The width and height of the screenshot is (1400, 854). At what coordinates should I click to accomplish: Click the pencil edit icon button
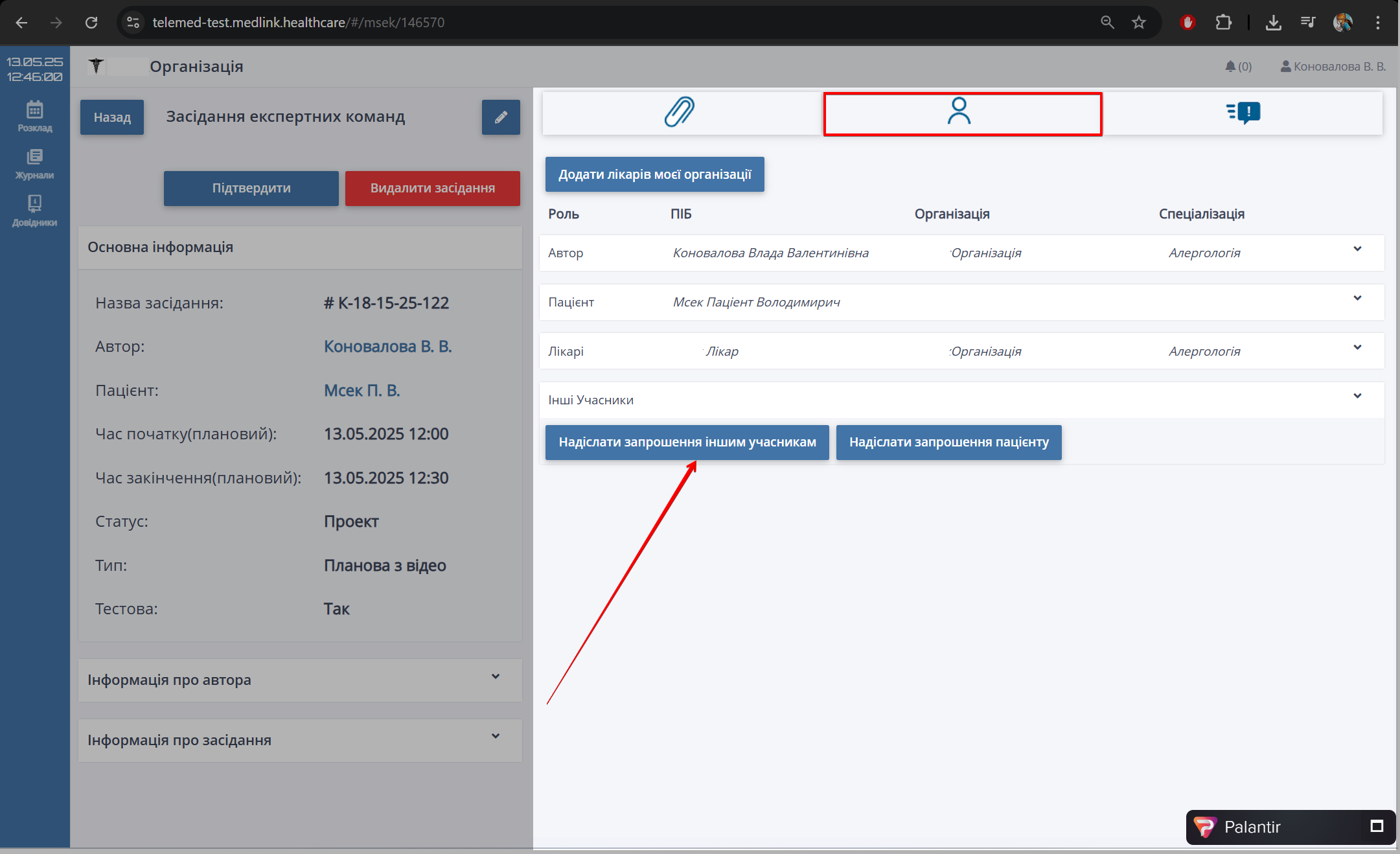[x=501, y=117]
